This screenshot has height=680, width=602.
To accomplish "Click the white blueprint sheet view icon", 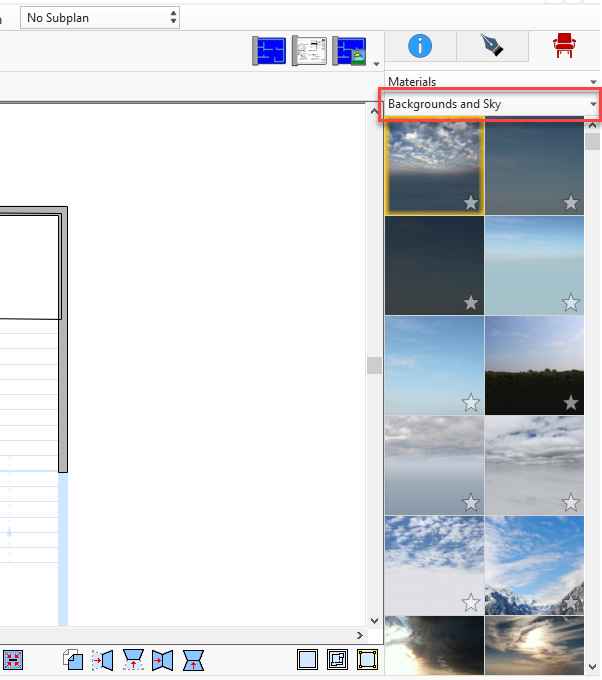I will [310, 51].
